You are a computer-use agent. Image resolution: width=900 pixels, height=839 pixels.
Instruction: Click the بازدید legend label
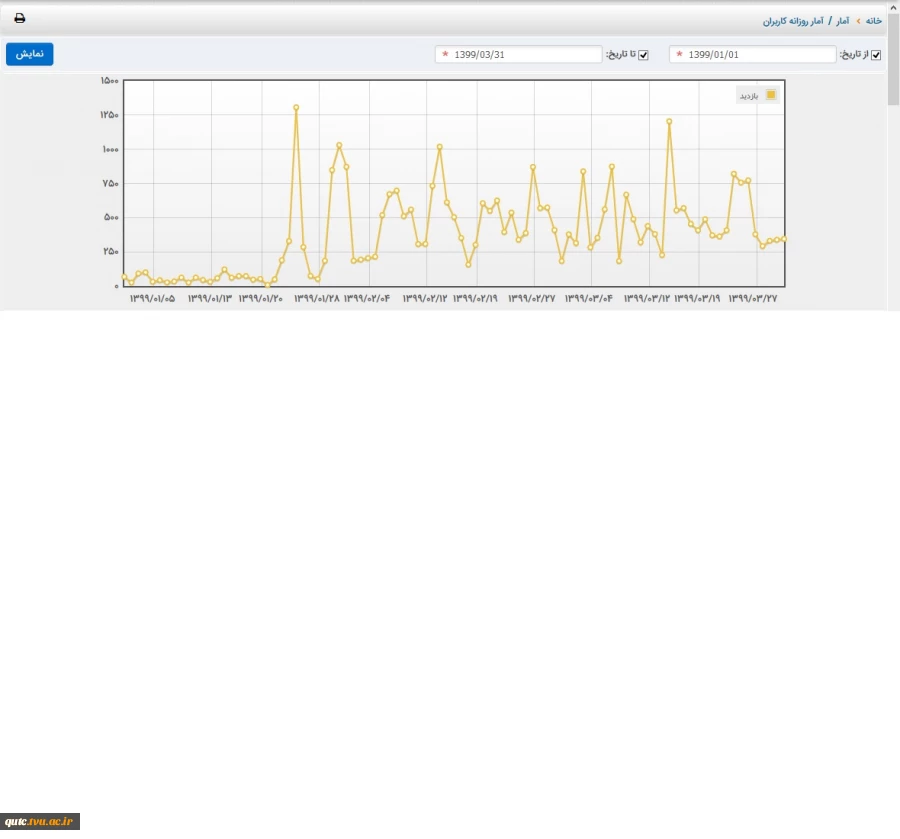pos(749,96)
